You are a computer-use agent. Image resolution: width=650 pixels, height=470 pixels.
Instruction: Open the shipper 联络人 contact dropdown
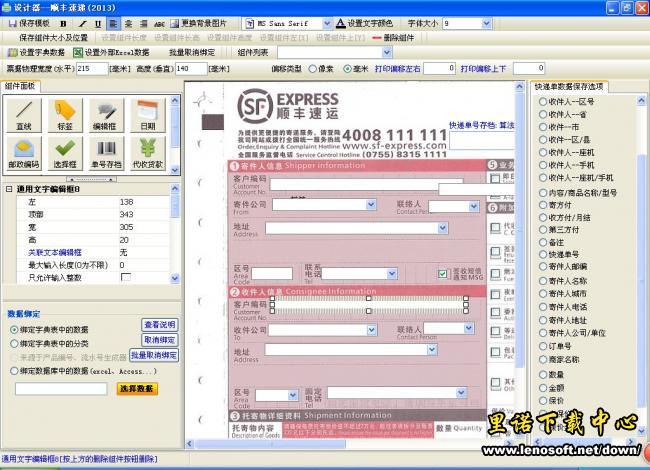[x=474, y=206]
